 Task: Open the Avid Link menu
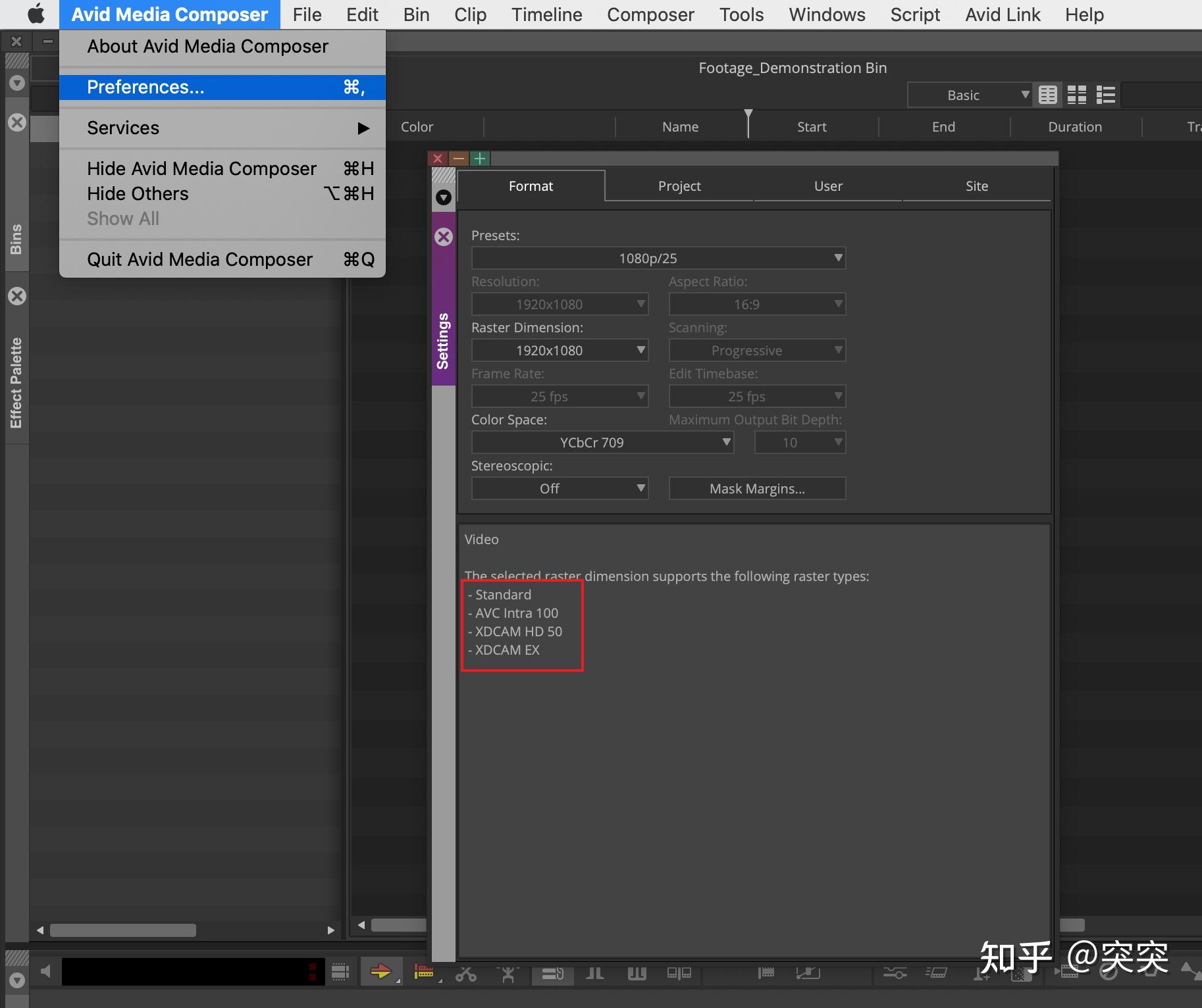point(1003,14)
